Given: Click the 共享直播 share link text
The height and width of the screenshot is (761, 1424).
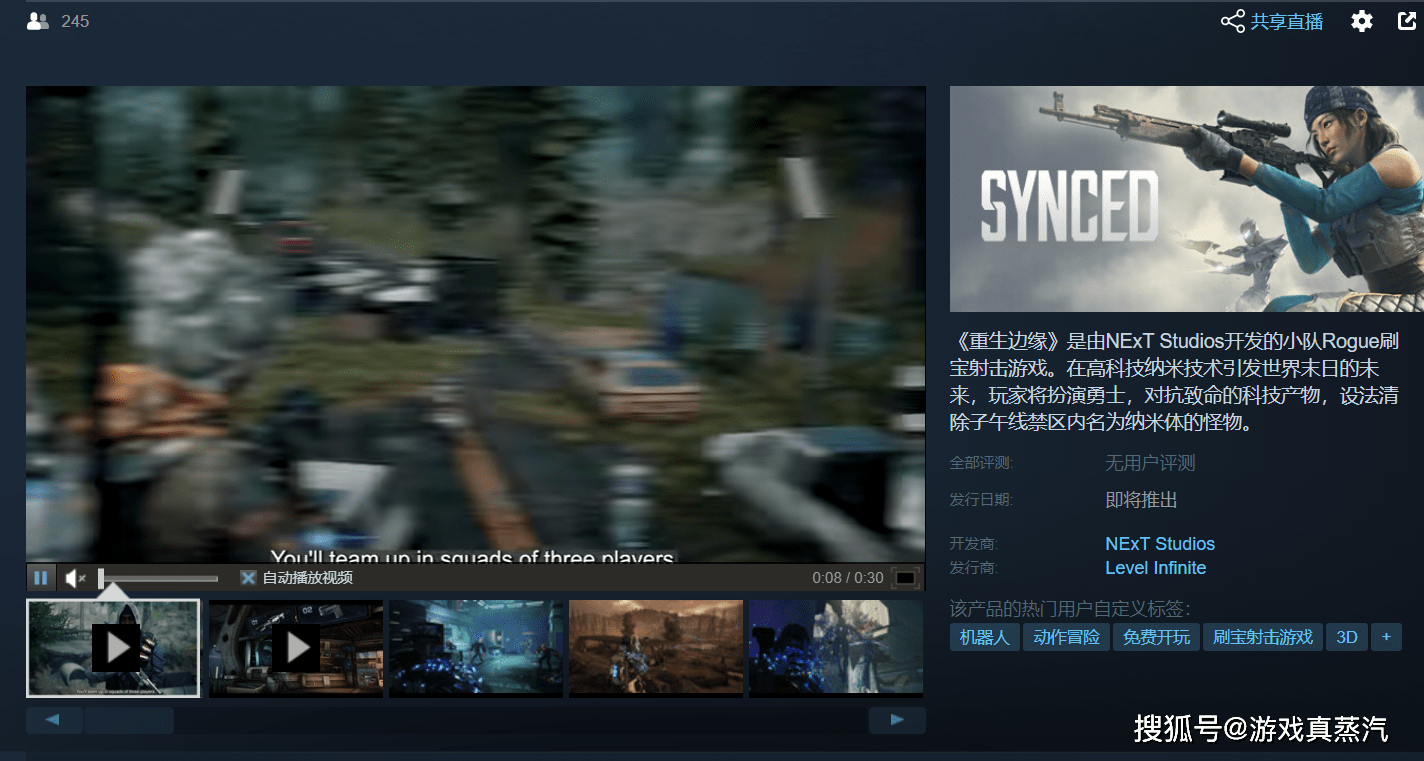Looking at the screenshot, I should [x=1287, y=21].
